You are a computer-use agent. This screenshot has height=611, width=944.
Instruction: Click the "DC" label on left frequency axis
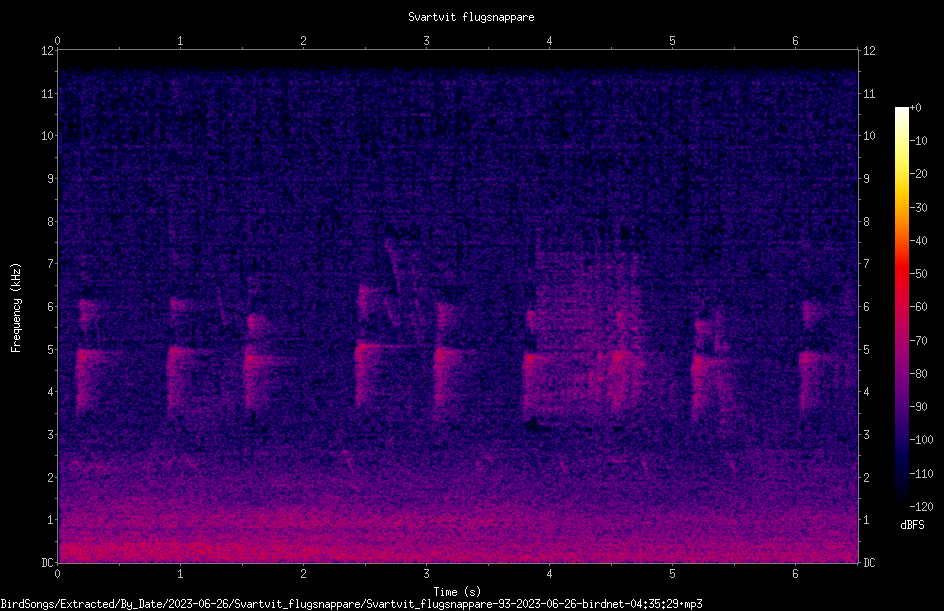point(48,563)
